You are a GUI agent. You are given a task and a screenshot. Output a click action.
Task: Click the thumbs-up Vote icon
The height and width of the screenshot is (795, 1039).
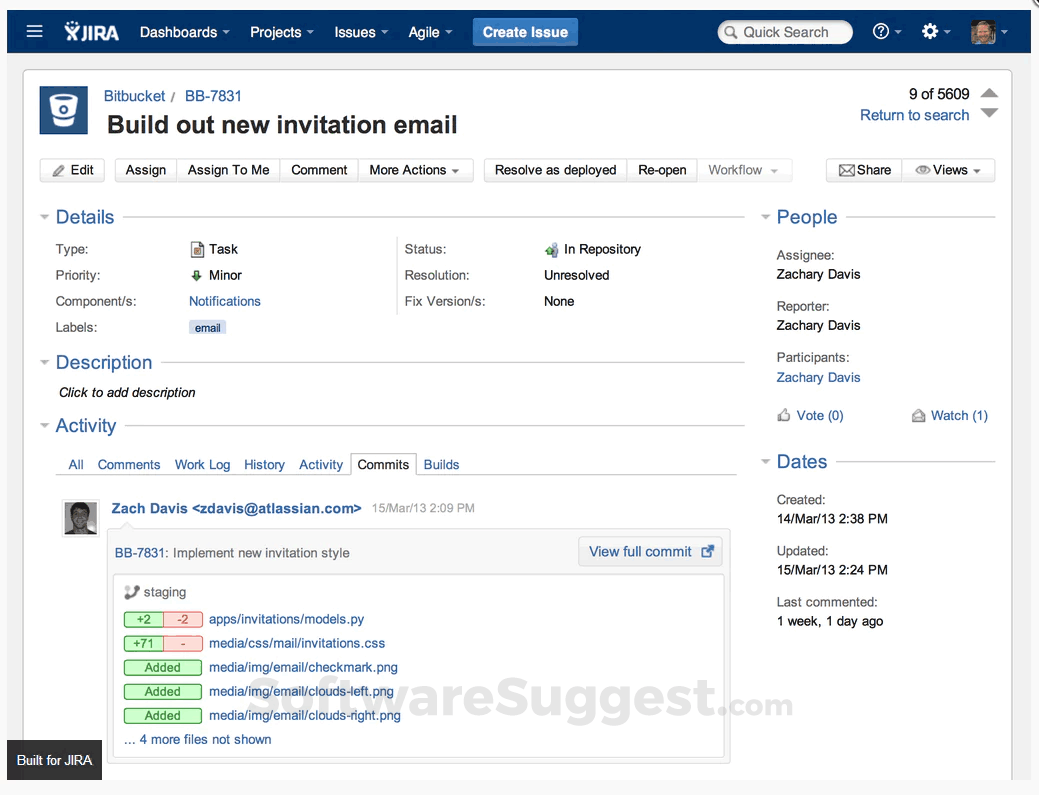[785, 415]
